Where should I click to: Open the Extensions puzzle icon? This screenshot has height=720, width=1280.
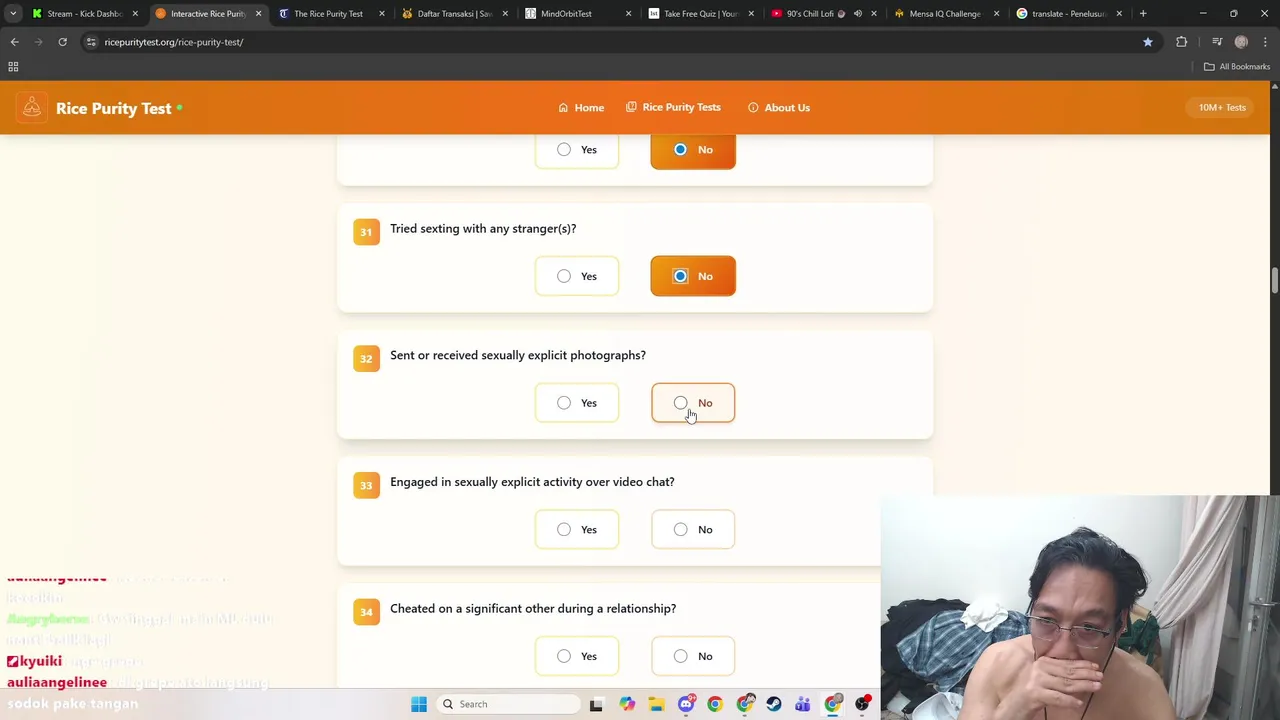[1182, 42]
